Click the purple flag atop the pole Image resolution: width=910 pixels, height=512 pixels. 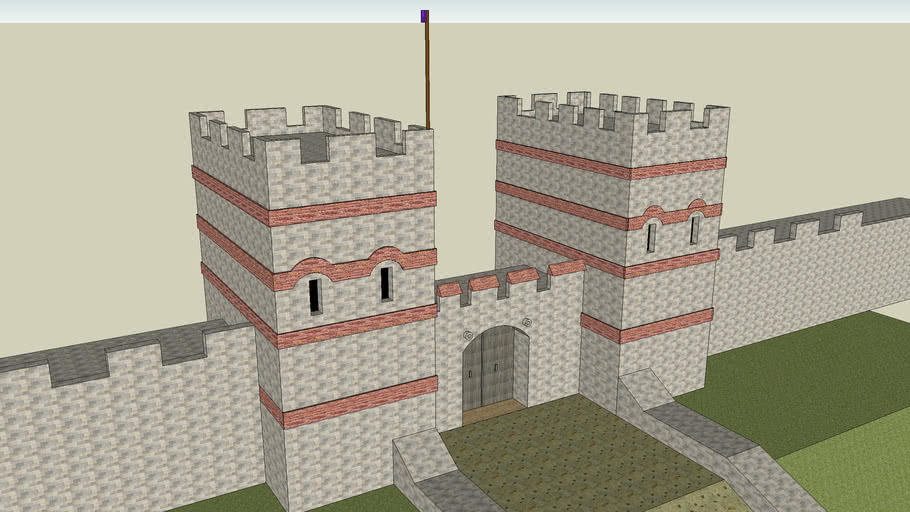425,16
